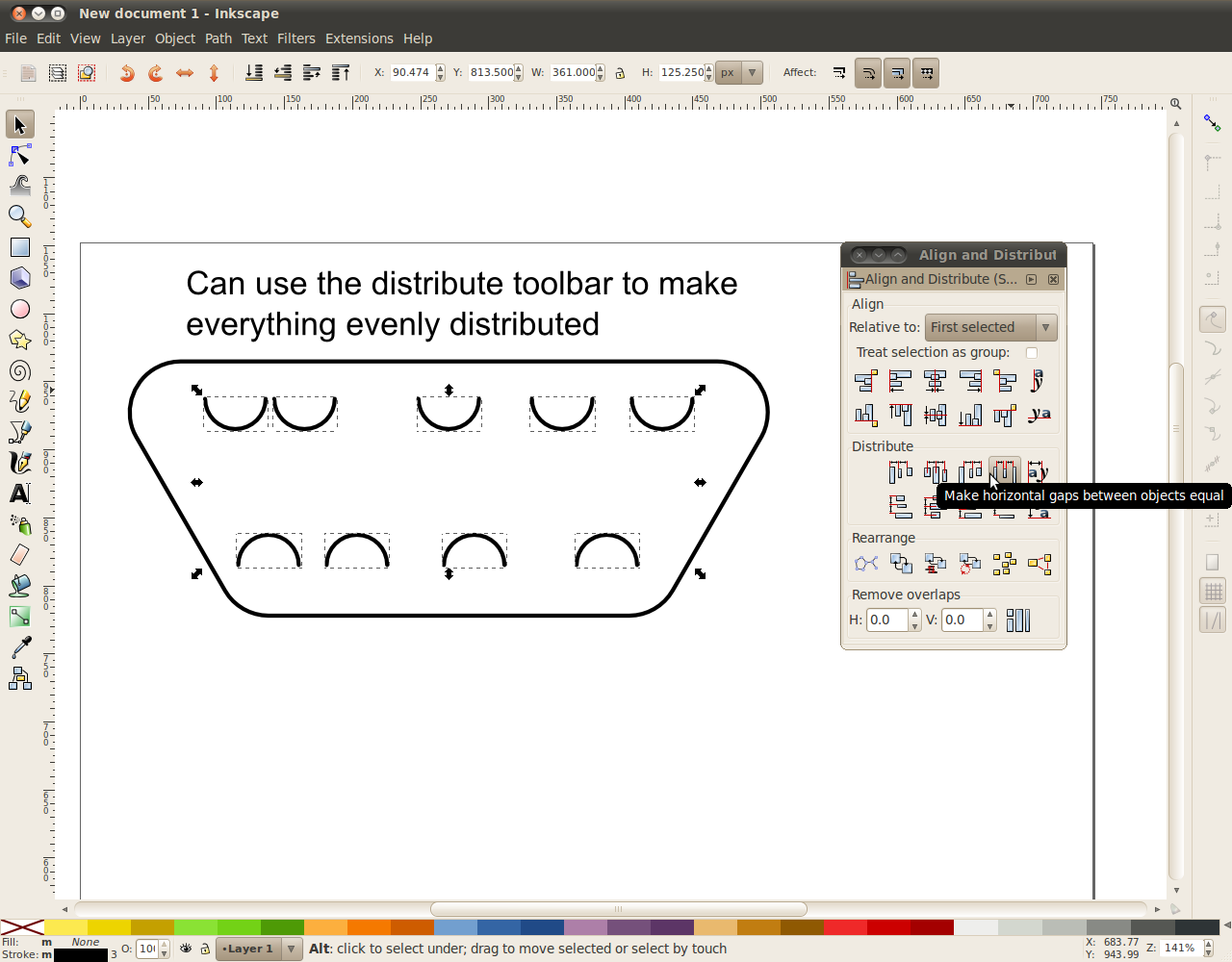Viewport: 1232px width, 962px height.
Task: Enable Treat selection as group checkbox
Action: coord(1032,353)
